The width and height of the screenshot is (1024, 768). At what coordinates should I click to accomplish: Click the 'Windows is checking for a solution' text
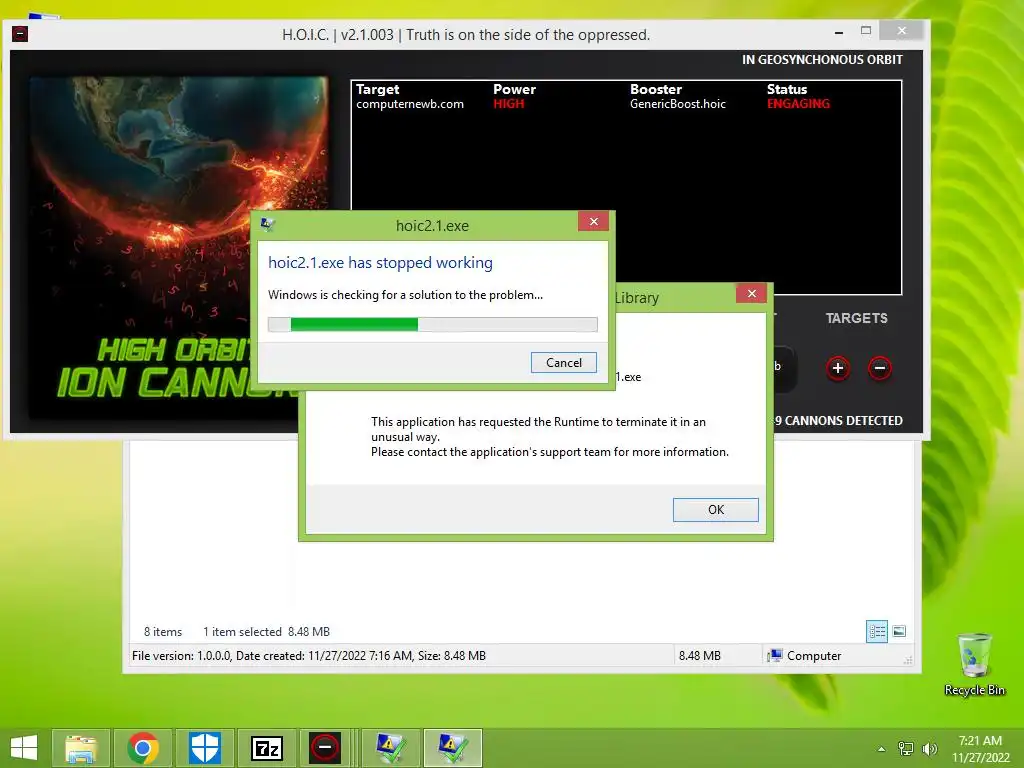405,295
